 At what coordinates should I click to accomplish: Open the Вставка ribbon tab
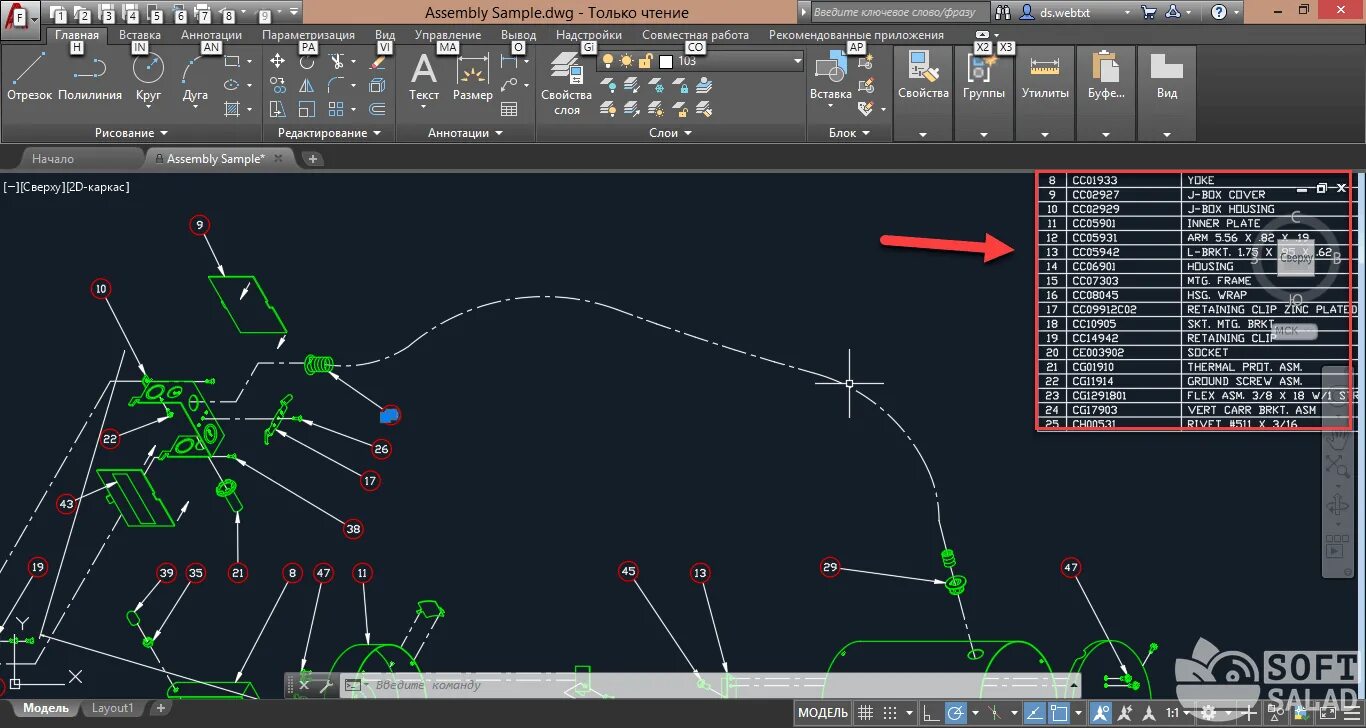point(140,35)
